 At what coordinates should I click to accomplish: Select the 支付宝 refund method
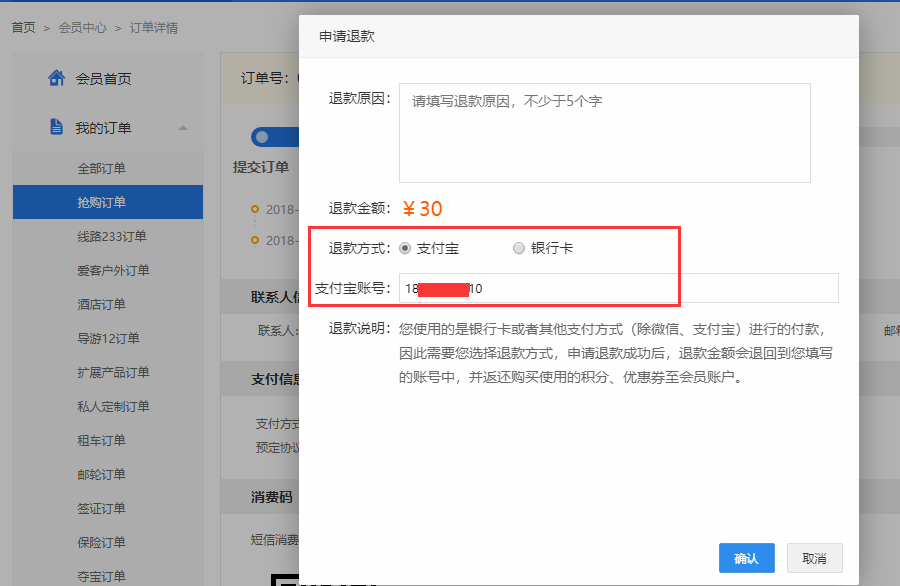pos(405,248)
